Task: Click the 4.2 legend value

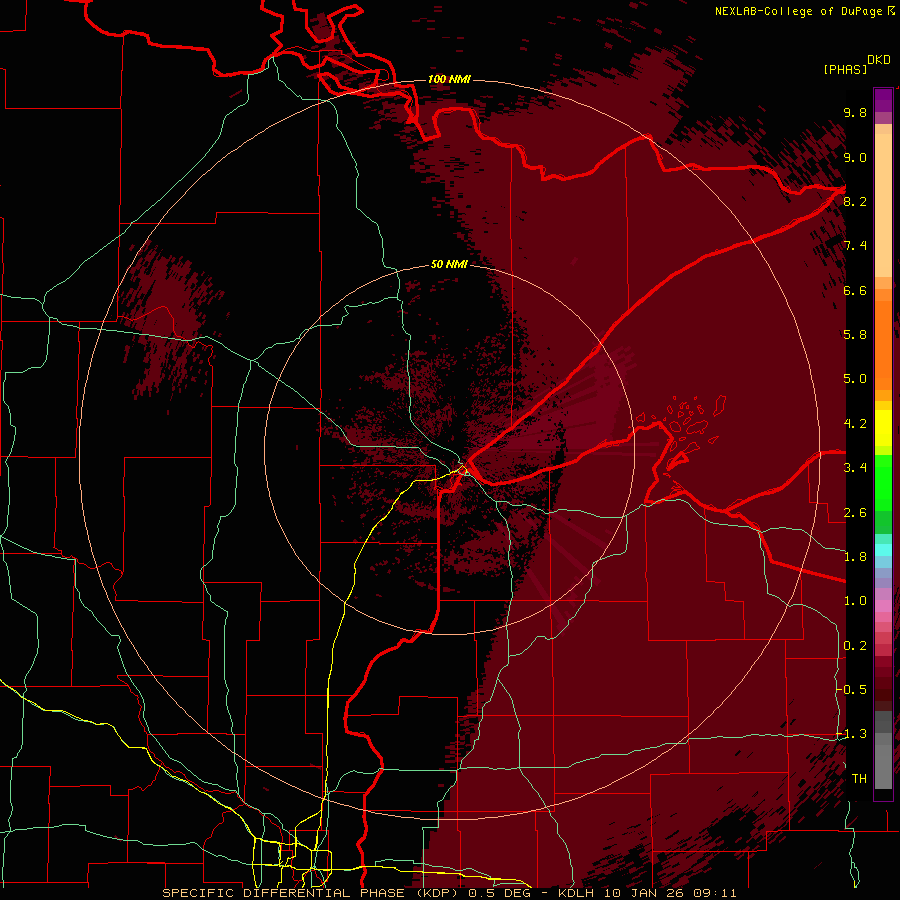Action: tap(855, 424)
